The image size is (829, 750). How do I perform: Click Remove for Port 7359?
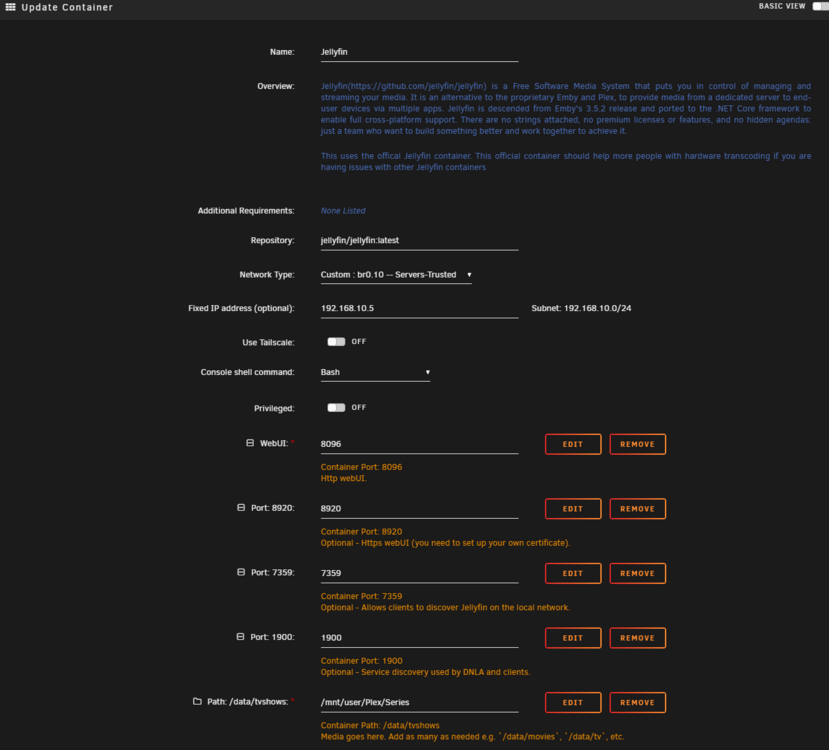[638, 573]
